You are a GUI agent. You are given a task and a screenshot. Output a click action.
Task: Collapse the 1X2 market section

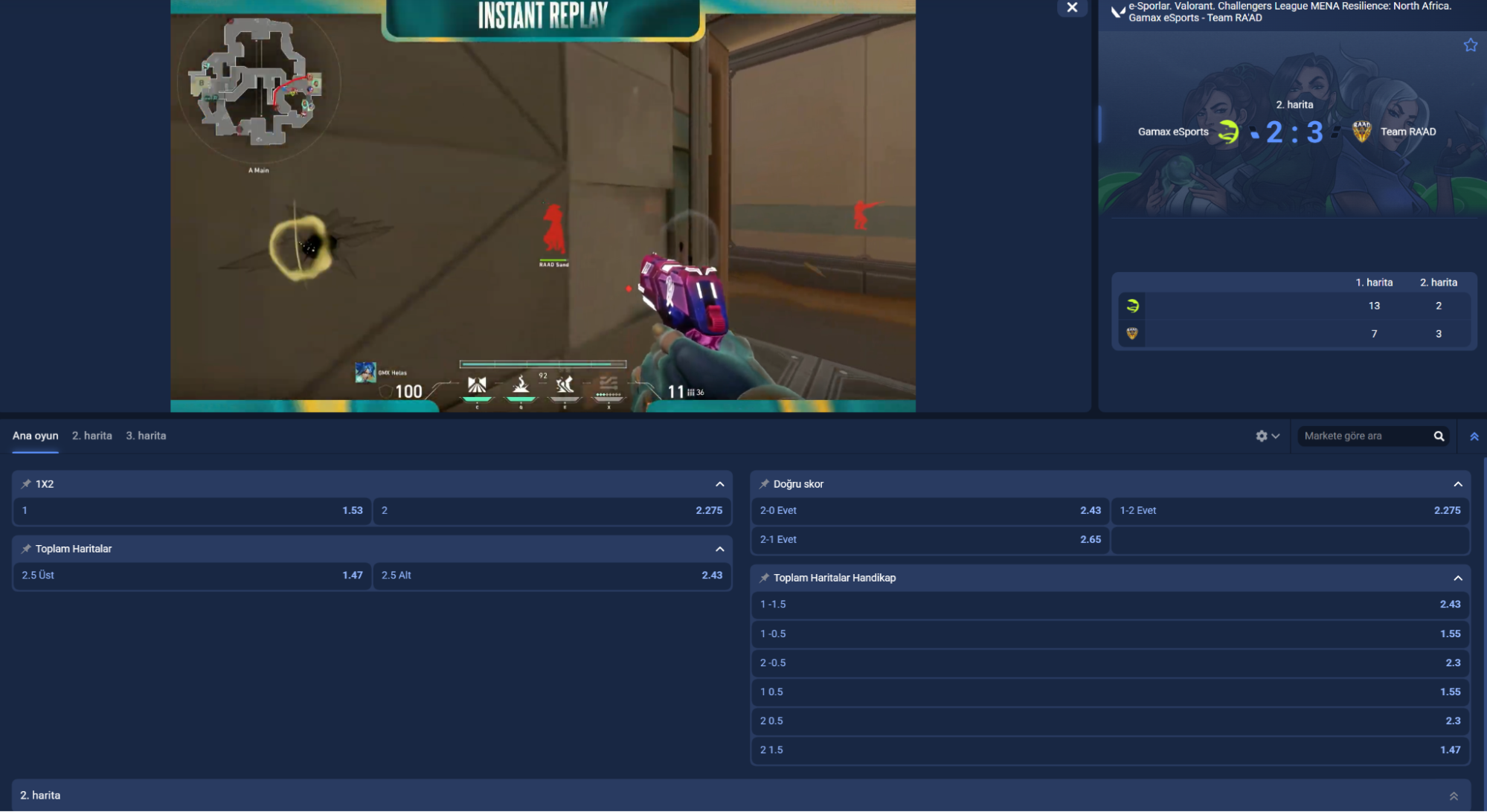coord(719,484)
